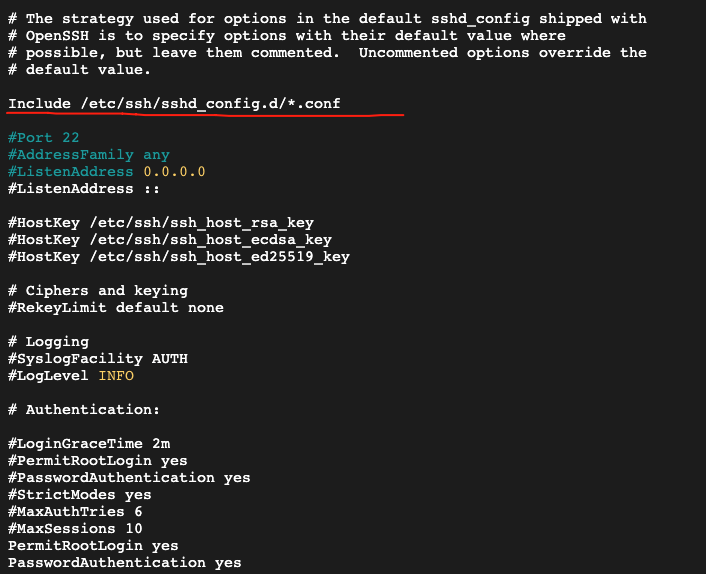
Task: Click the #SyslogFacility AUTH line
Action: click(98, 359)
